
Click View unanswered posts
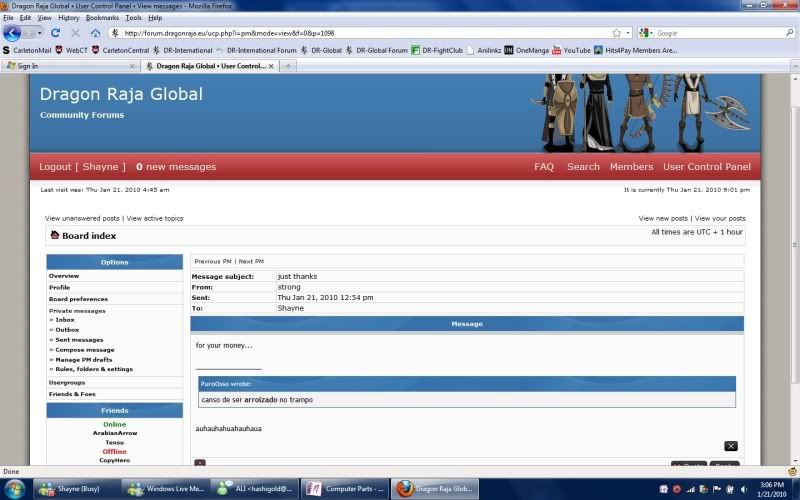tap(82, 218)
